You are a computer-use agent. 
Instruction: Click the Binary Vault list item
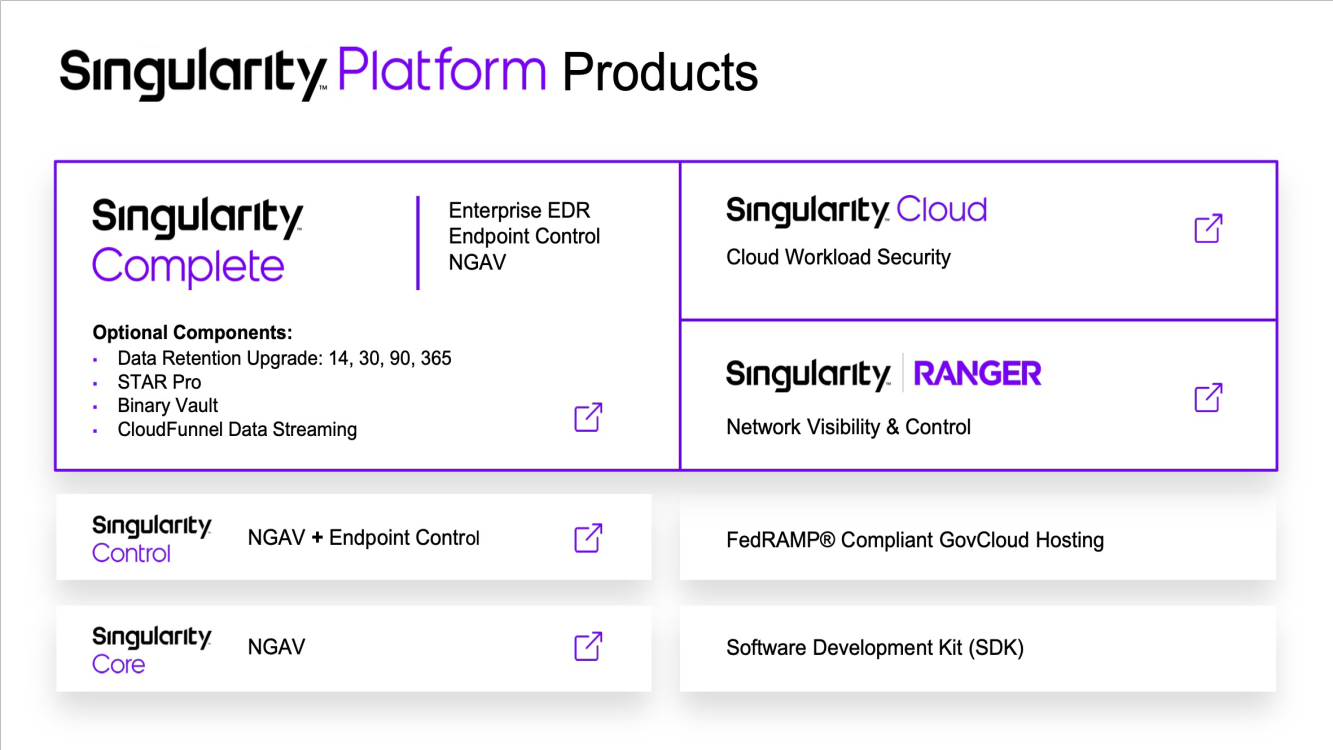pos(167,406)
